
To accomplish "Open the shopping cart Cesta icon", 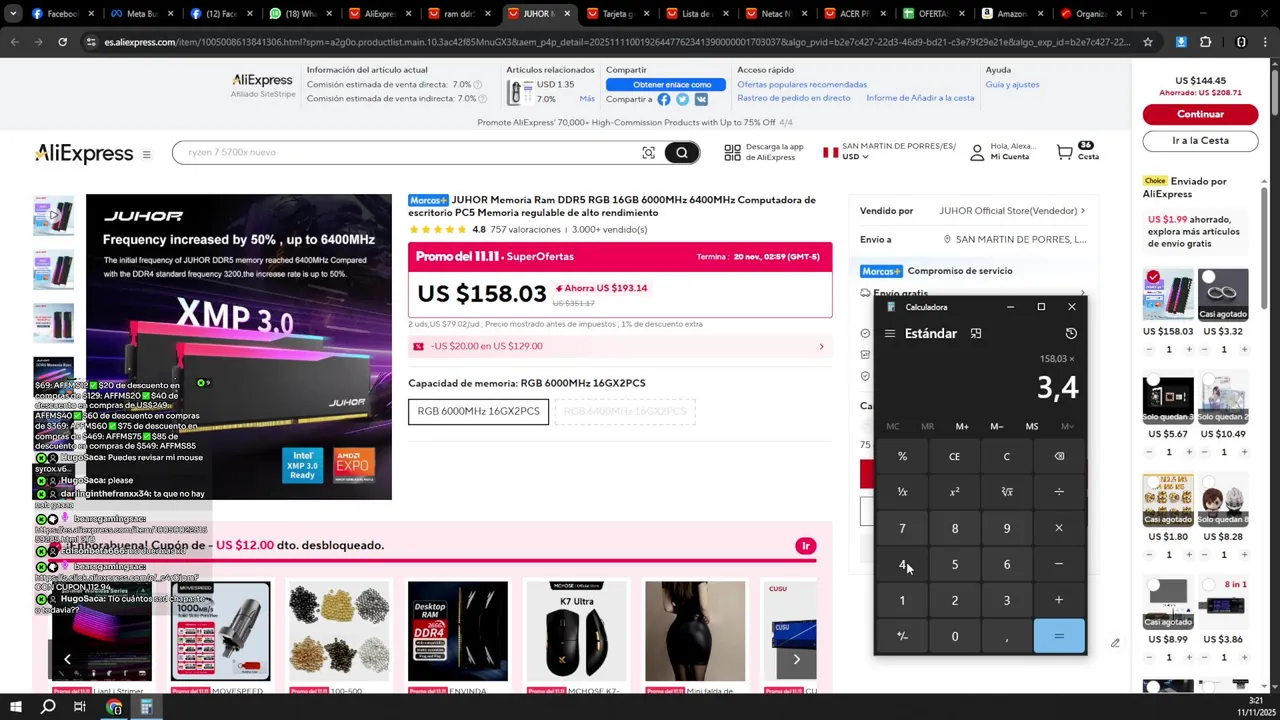I will coord(1065,152).
